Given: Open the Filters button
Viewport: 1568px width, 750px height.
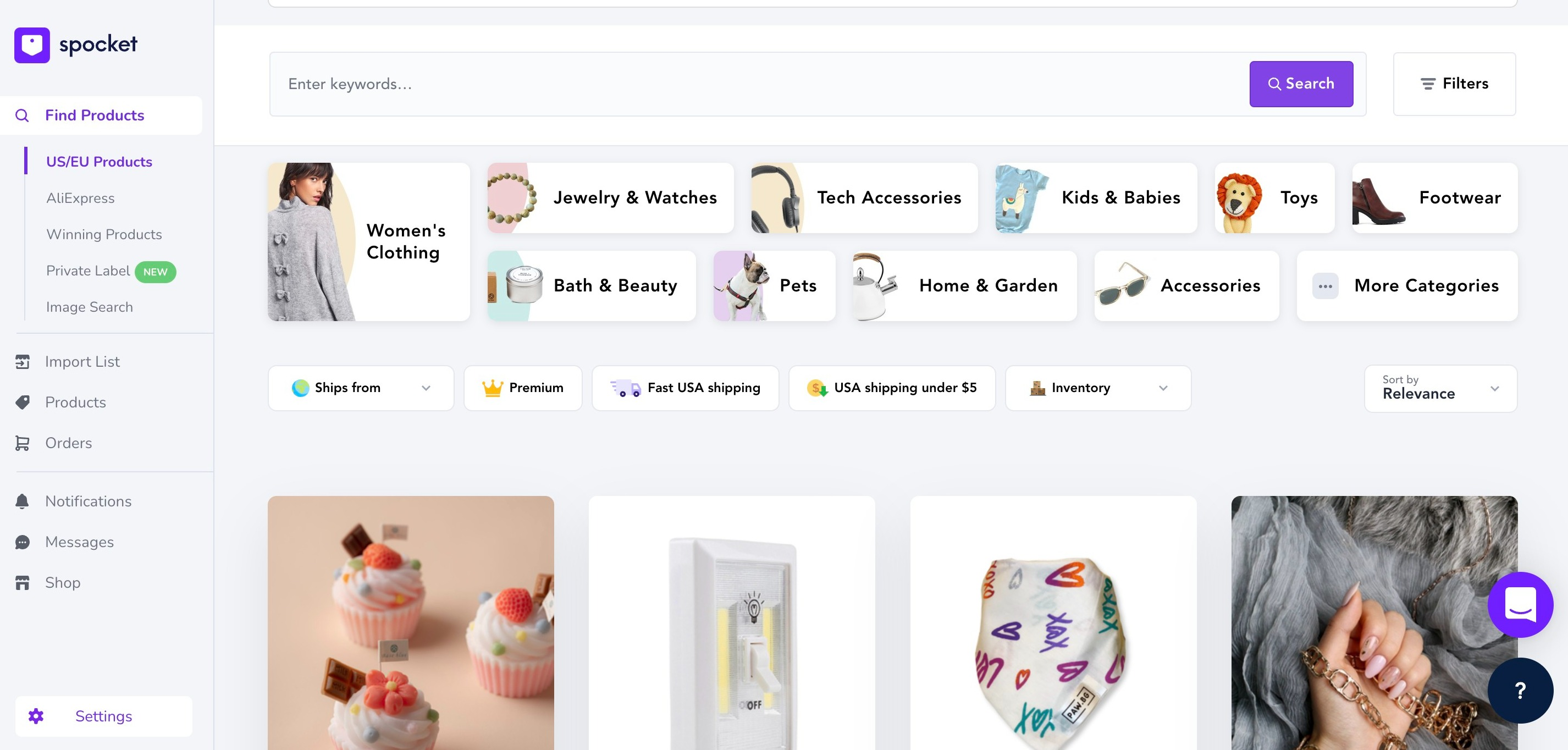Looking at the screenshot, I should pyautogui.click(x=1454, y=84).
